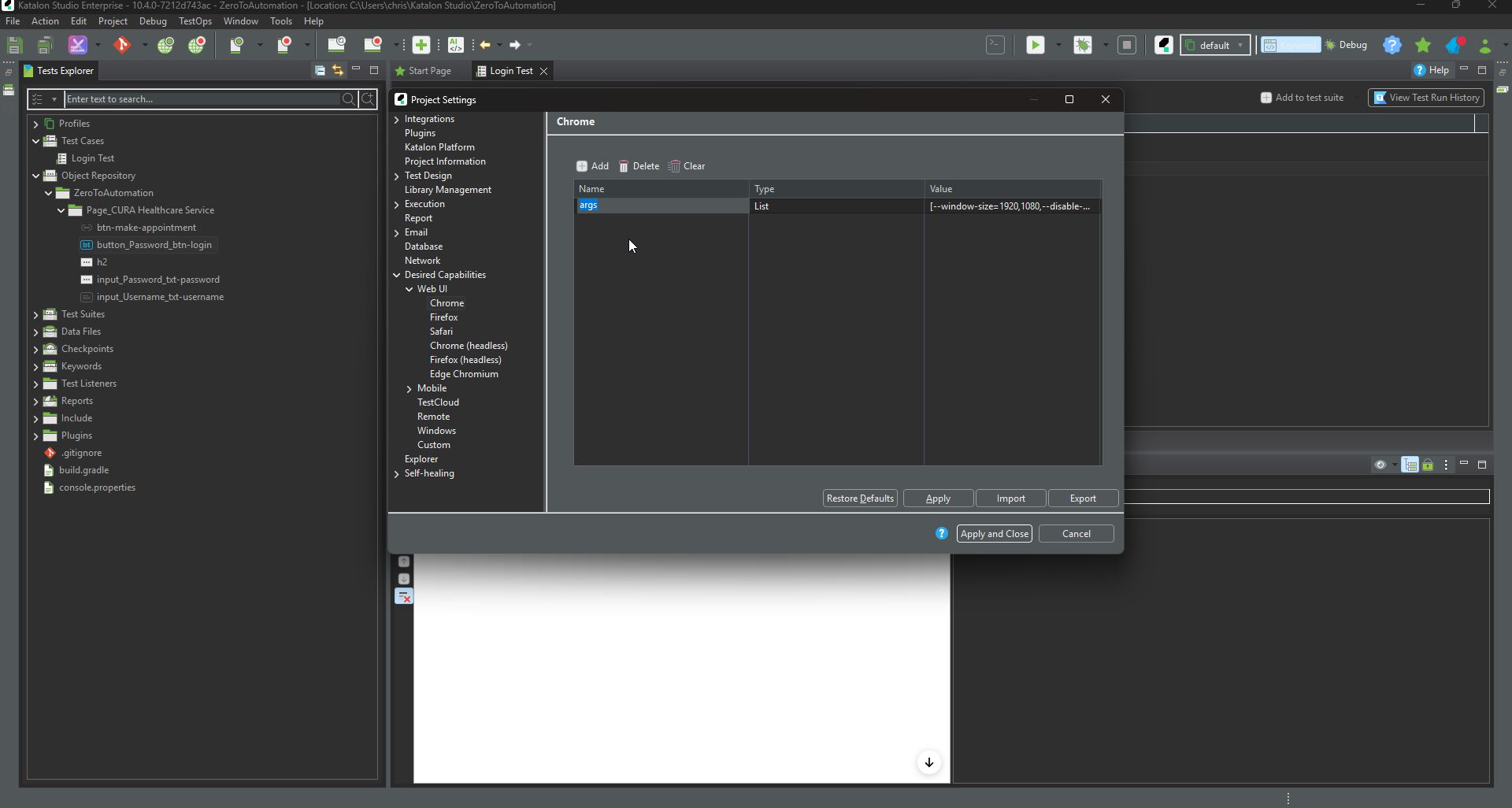Image resolution: width=1512 pixels, height=808 pixels.
Task: Toggle the tree view icon in the lower-right panel
Action: [1410, 465]
